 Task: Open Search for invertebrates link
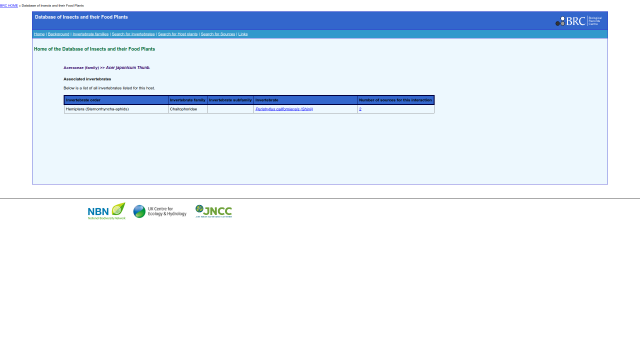(133, 34)
